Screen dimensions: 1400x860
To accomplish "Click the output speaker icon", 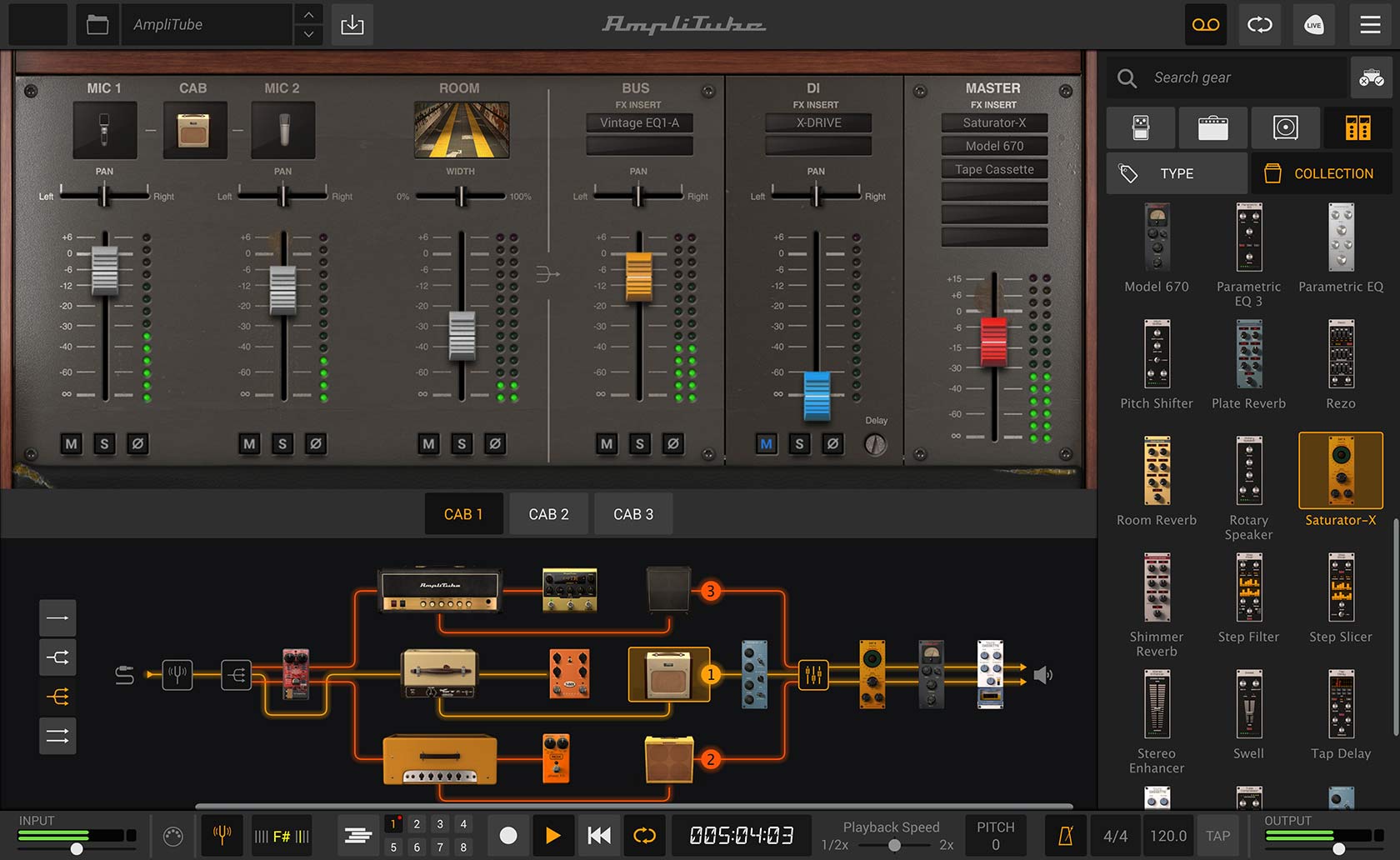I will coord(1042,674).
